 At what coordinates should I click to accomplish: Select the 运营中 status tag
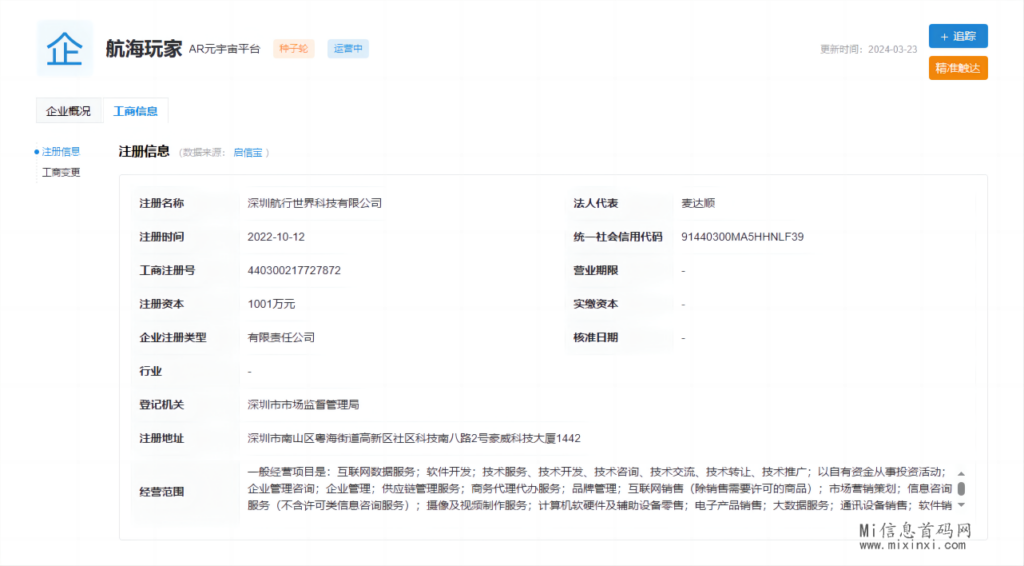tap(348, 48)
